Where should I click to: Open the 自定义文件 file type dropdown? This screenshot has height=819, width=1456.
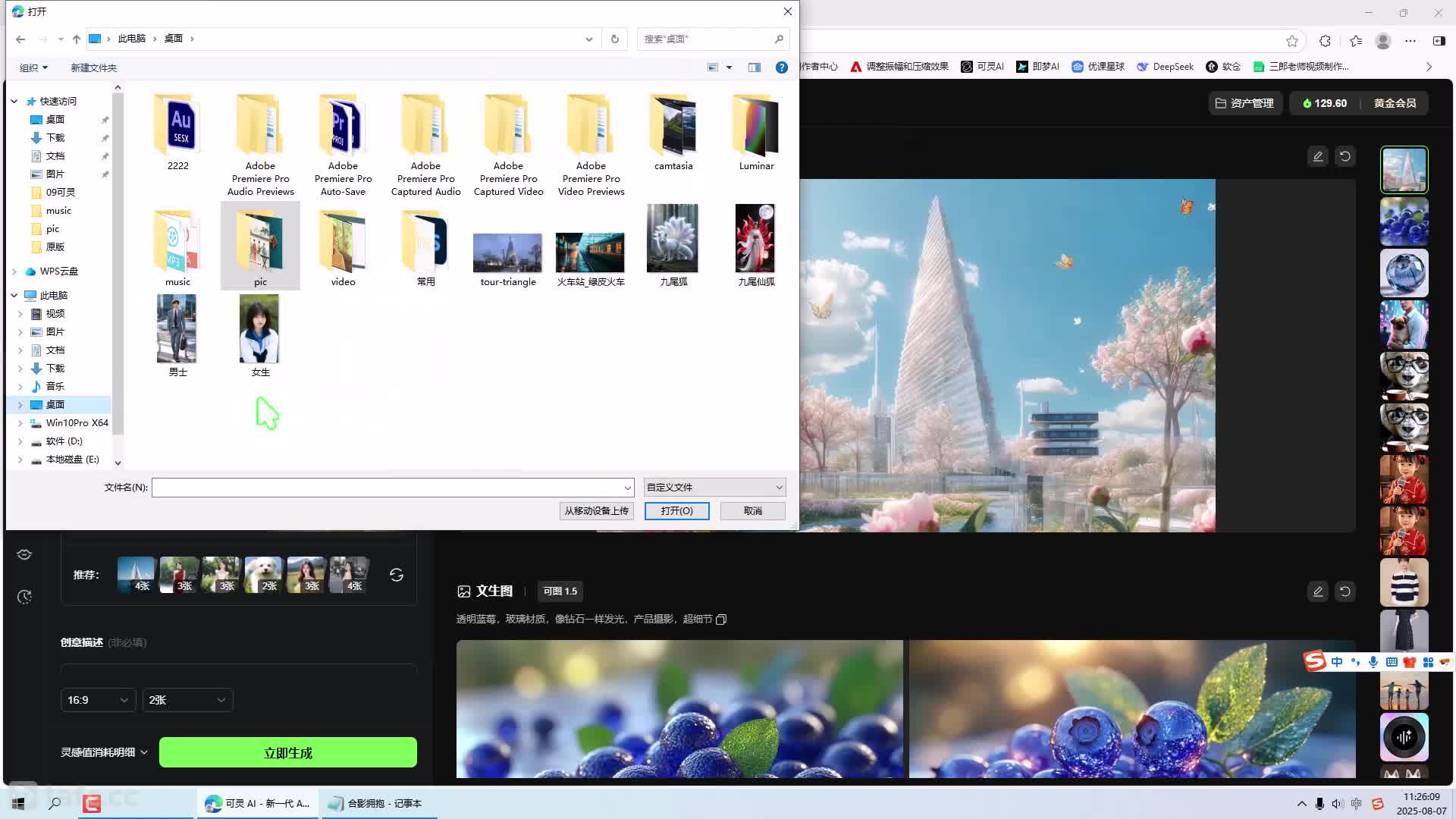click(714, 487)
